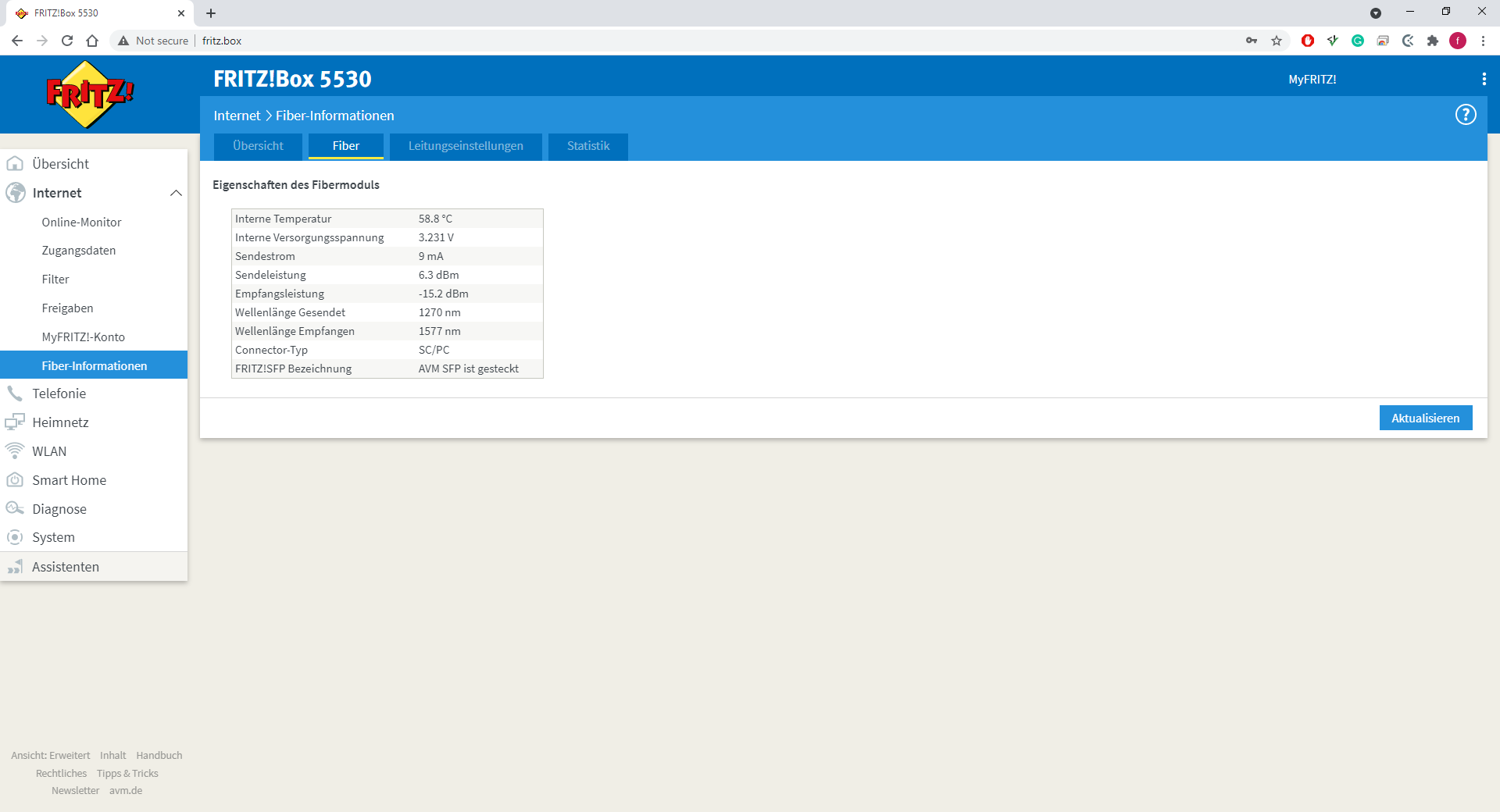Click the Ansicht: Erweitert footer link
This screenshot has height=812, width=1500.
click(51, 755)
